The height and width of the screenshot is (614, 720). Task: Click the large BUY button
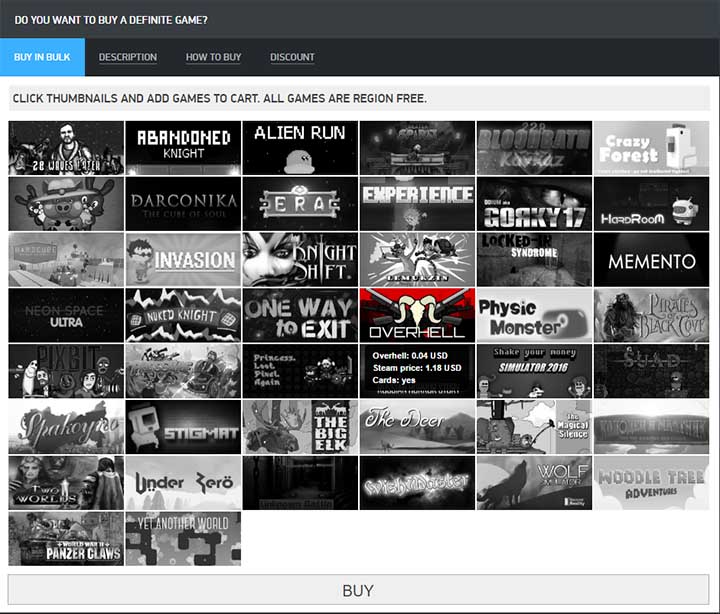click(x=358, y=590)
